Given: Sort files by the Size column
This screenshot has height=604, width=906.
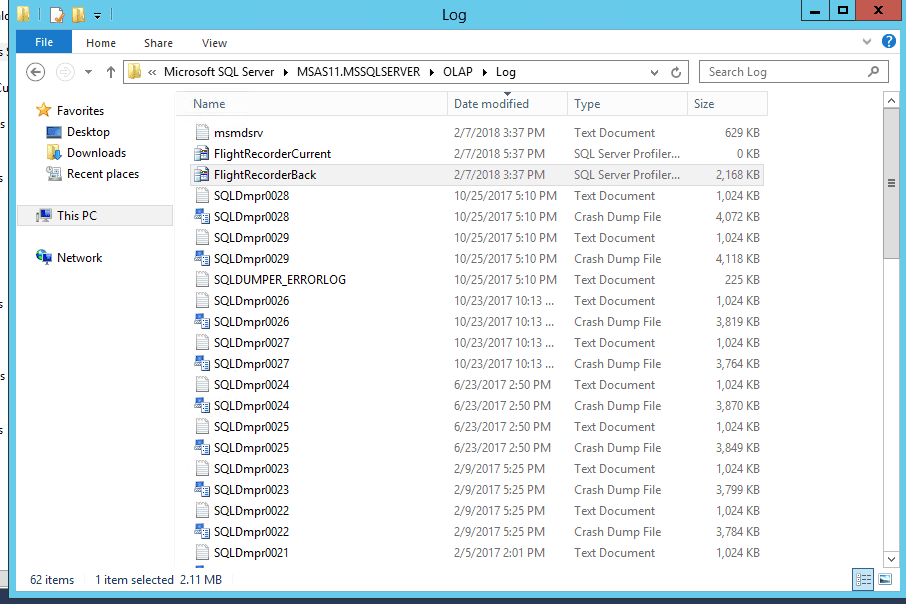Looking at the screenshot, I should click(727, 104).
